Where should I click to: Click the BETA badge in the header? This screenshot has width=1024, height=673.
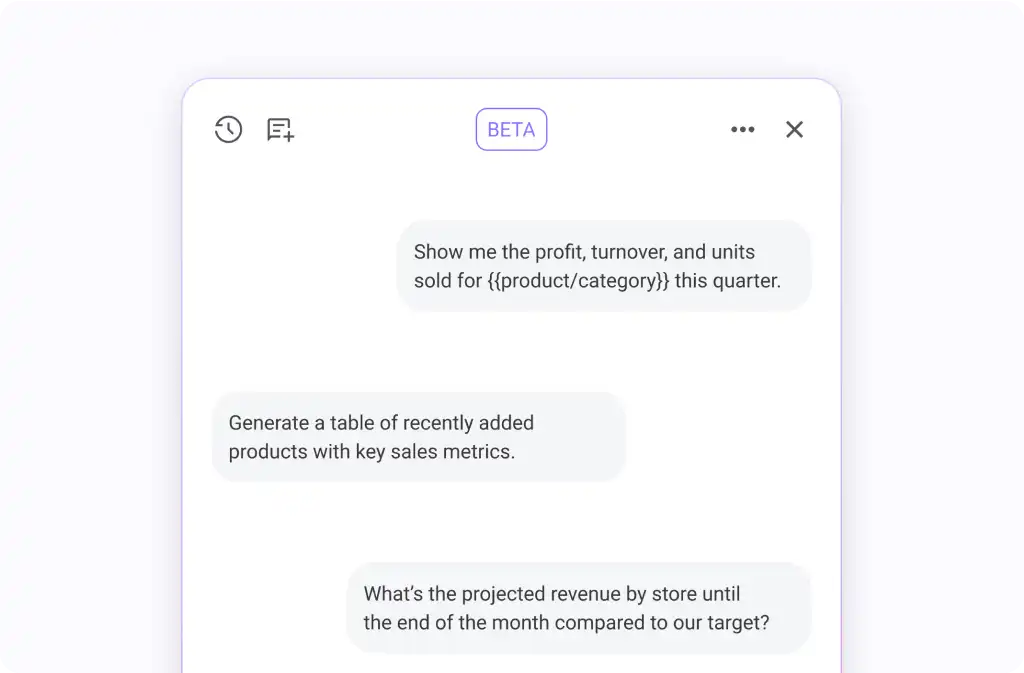coord(511,129)
